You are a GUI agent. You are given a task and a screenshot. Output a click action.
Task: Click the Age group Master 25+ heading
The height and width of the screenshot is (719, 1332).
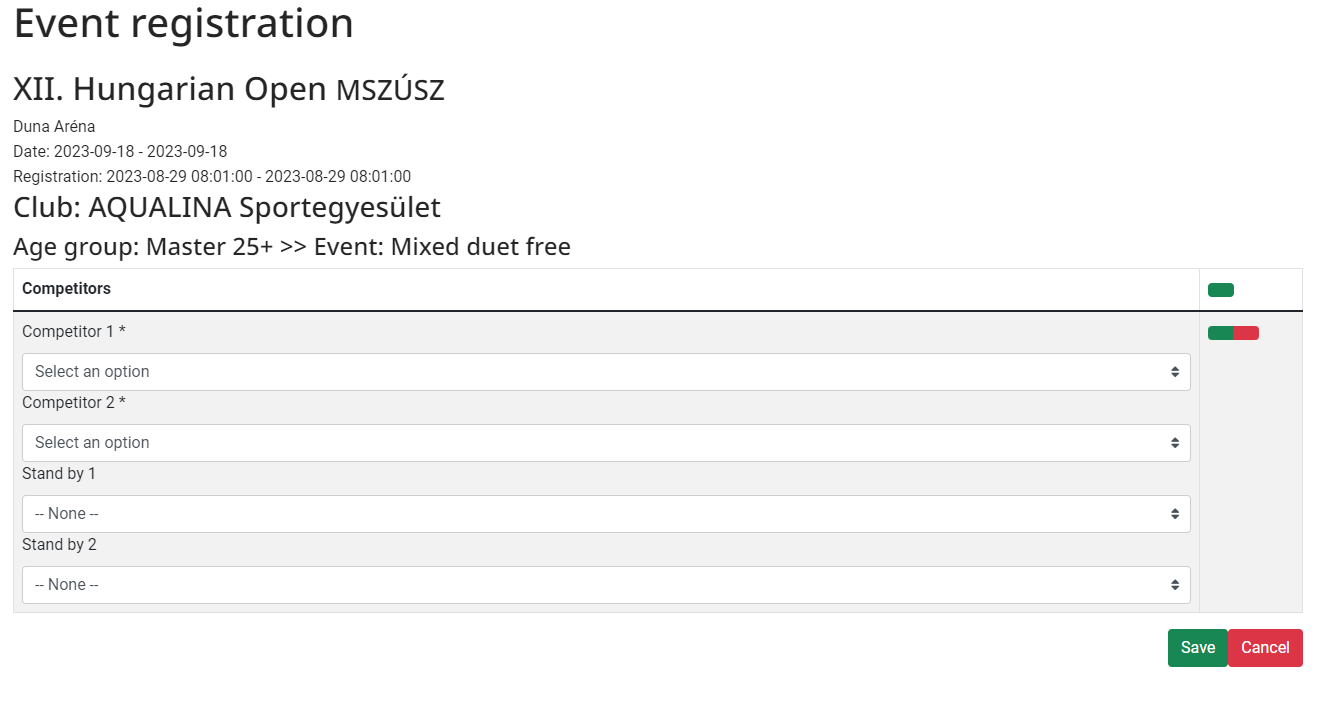pos(291,247)
